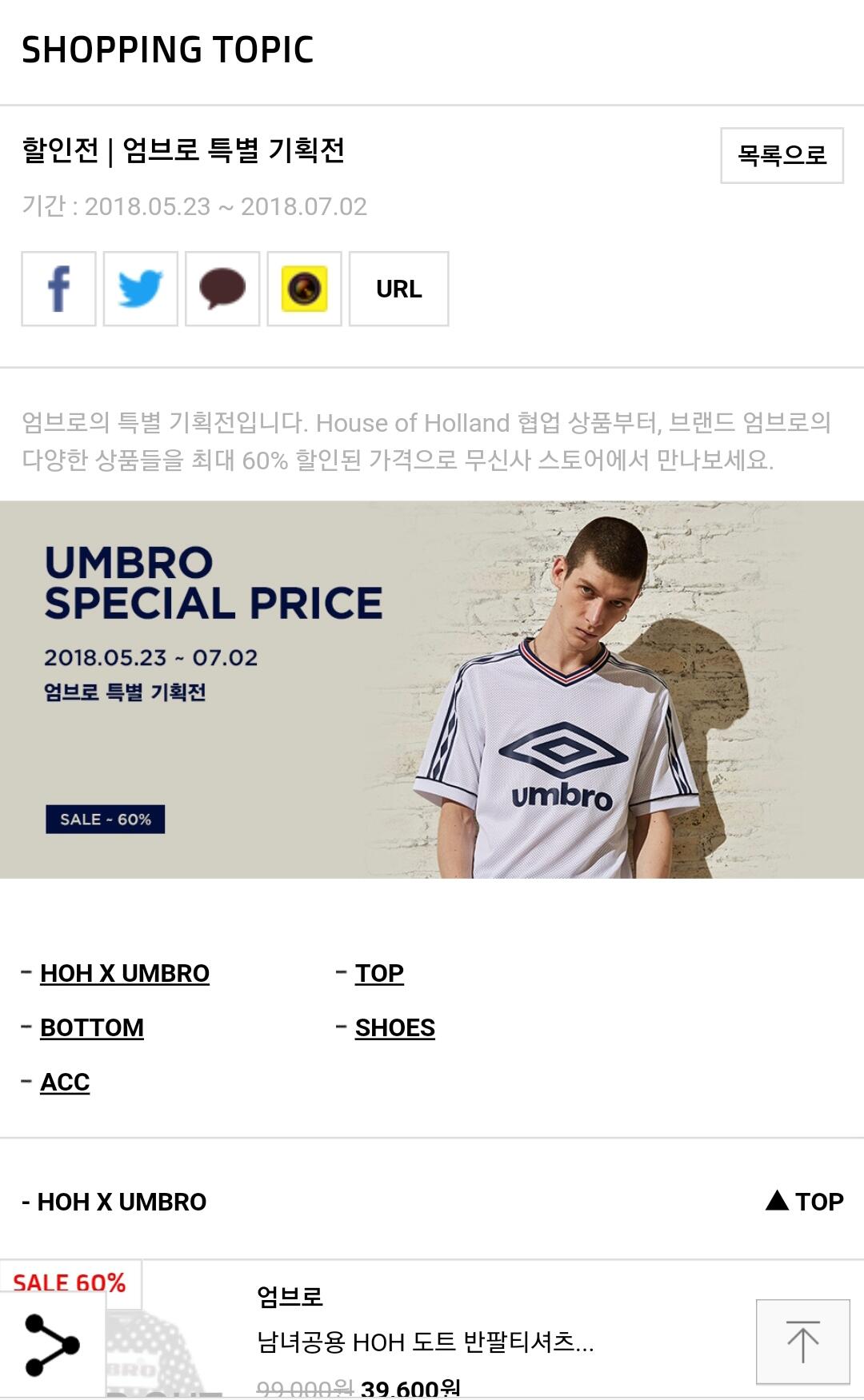Open the floating share icon
This screenshot has width=864, height=1400.
click(53, 1345)
